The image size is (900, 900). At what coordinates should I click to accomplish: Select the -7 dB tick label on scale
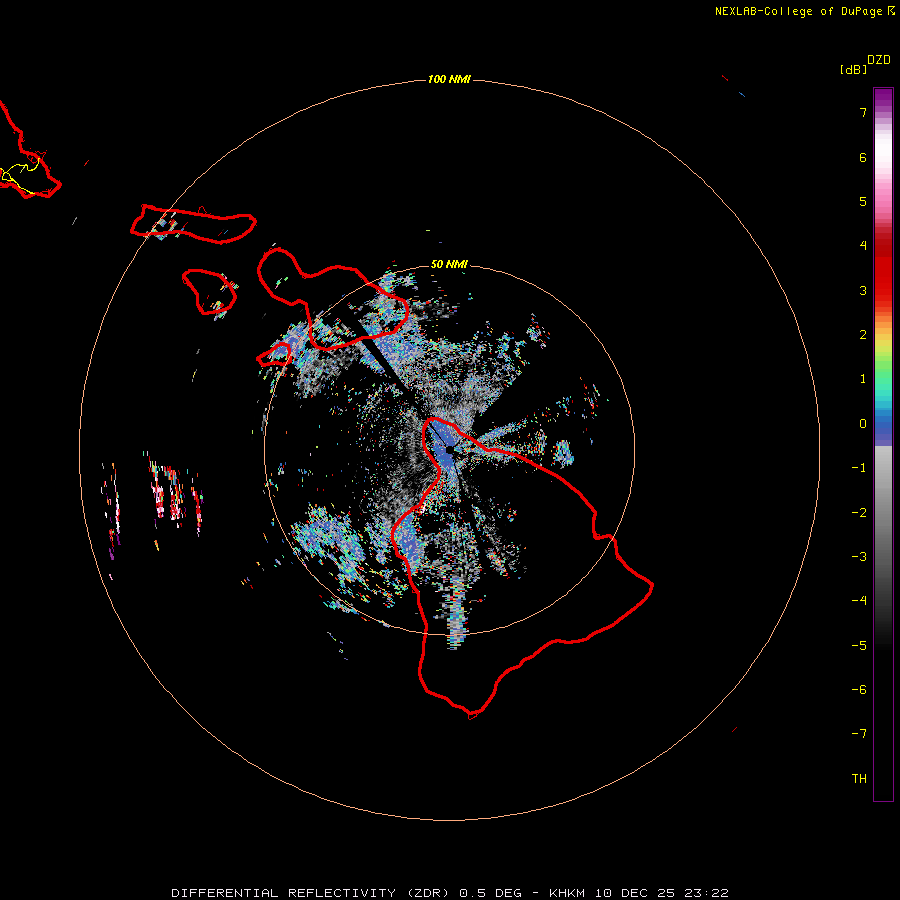tap(859, 734)
